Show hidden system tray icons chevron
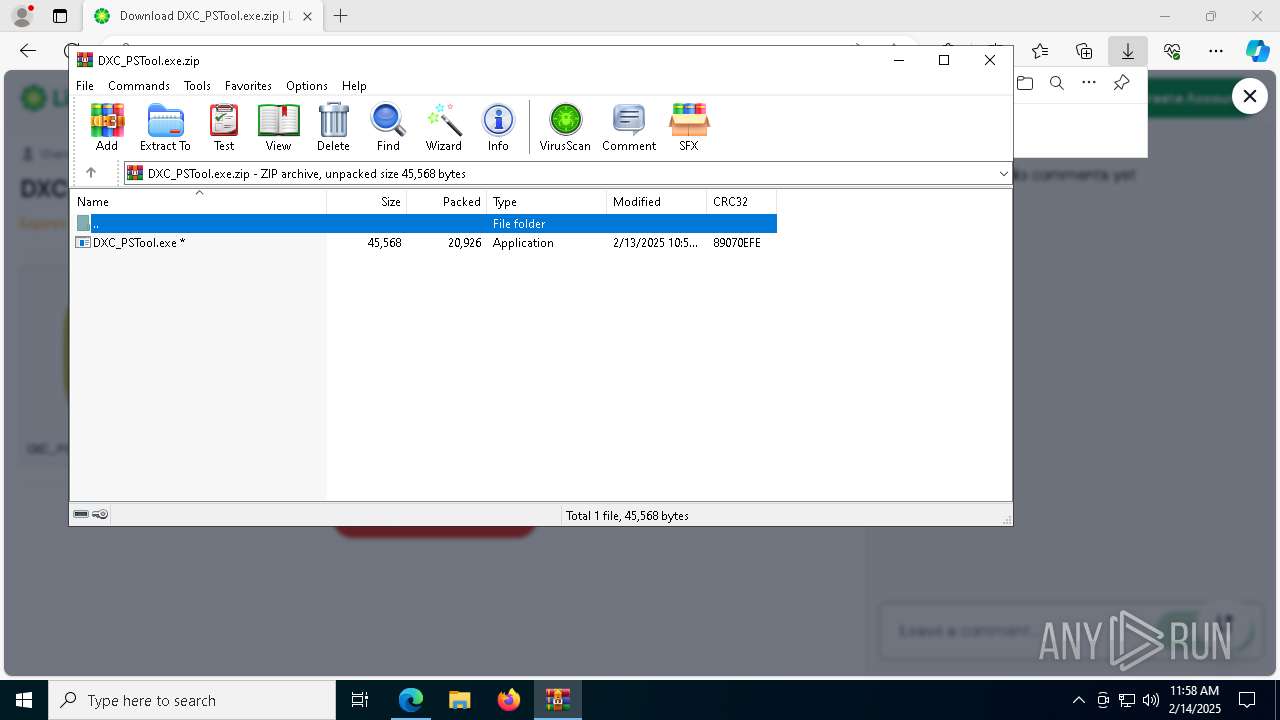 (x=1078, y=700)
